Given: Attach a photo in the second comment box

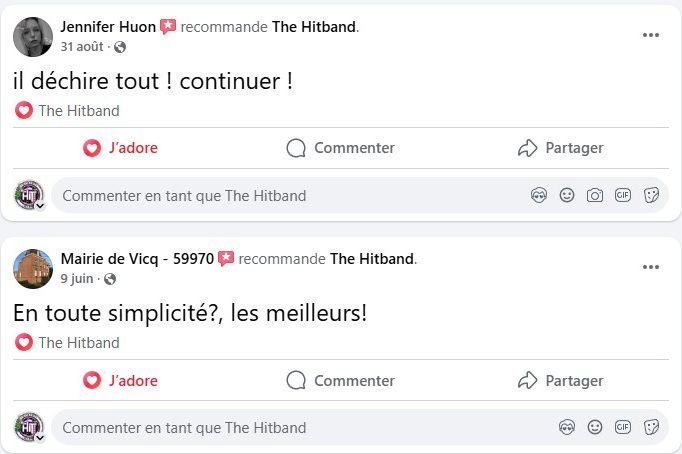Looking at the screenshot, I should click(x=595, y=428).
